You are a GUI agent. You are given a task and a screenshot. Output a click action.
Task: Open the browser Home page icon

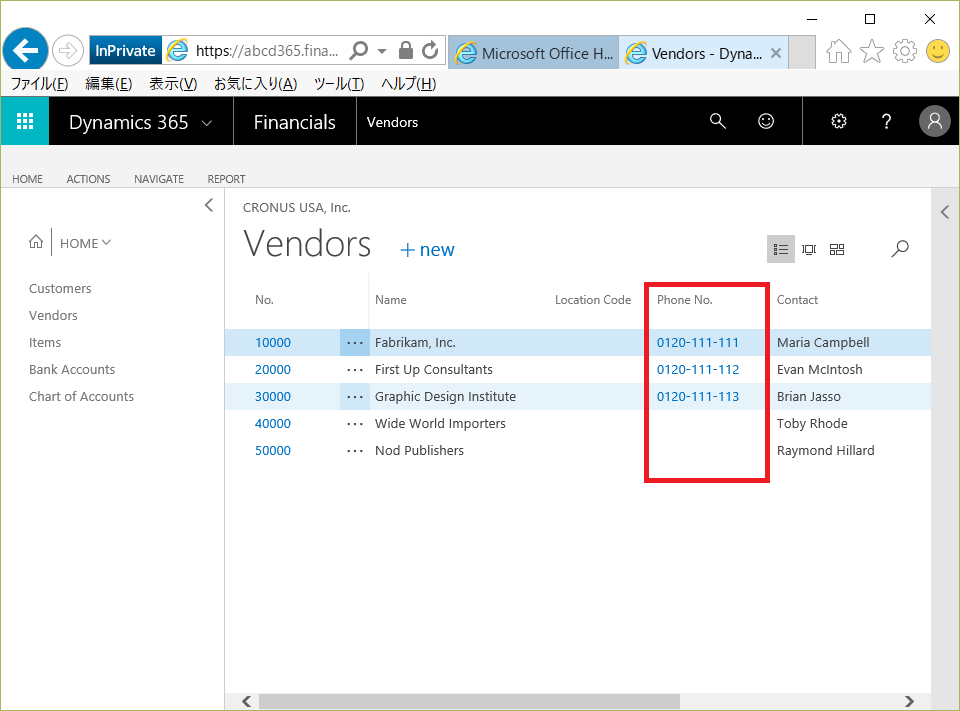838,51
